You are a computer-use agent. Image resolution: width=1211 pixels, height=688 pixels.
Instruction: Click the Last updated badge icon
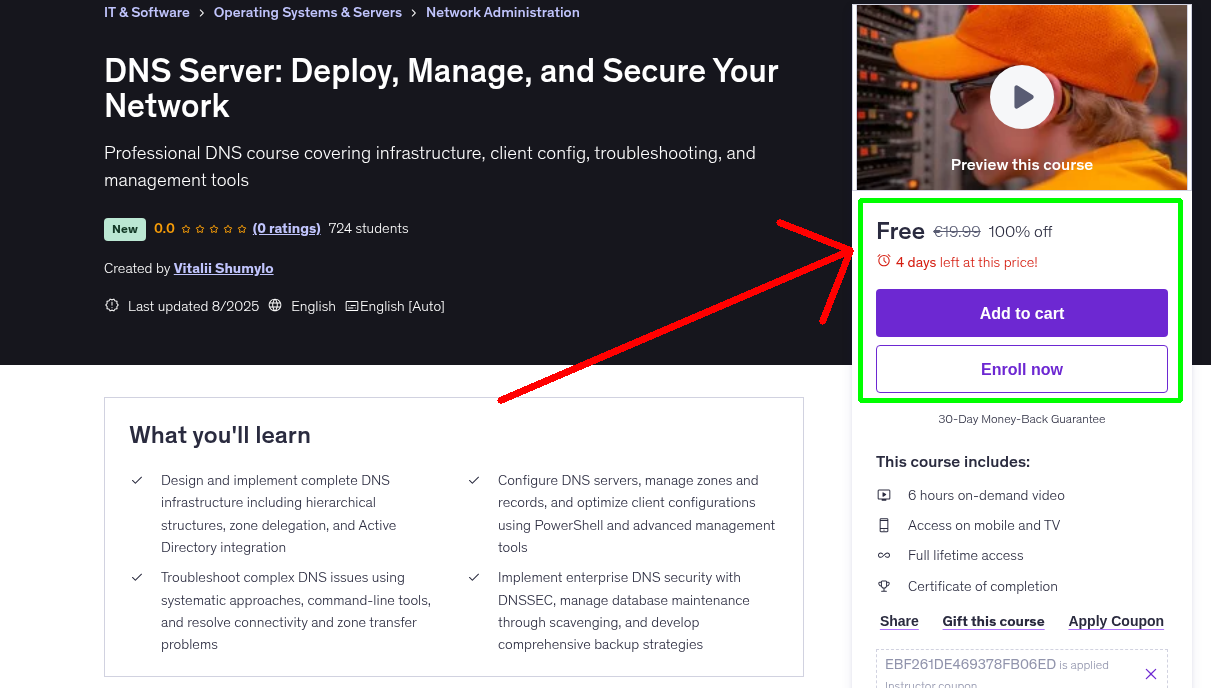[x=112, y=306]
